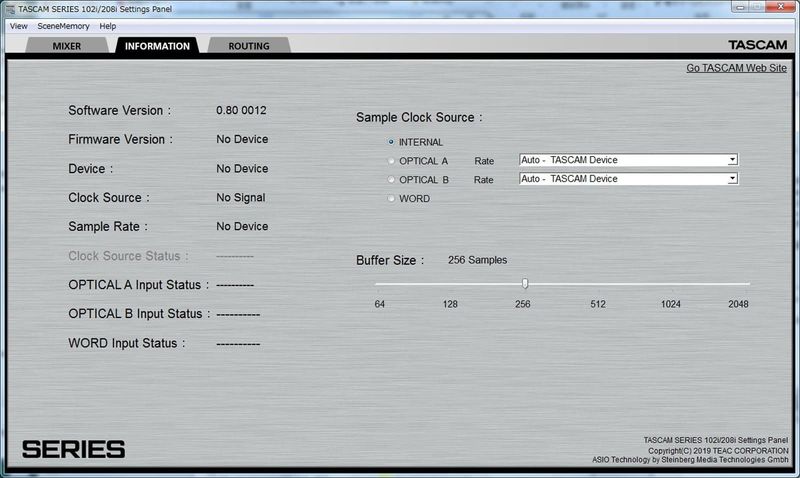This screenshot has width=800, height=478.
Task: Click the Buffer Size slider handle
Action: [x=524, y=284]
